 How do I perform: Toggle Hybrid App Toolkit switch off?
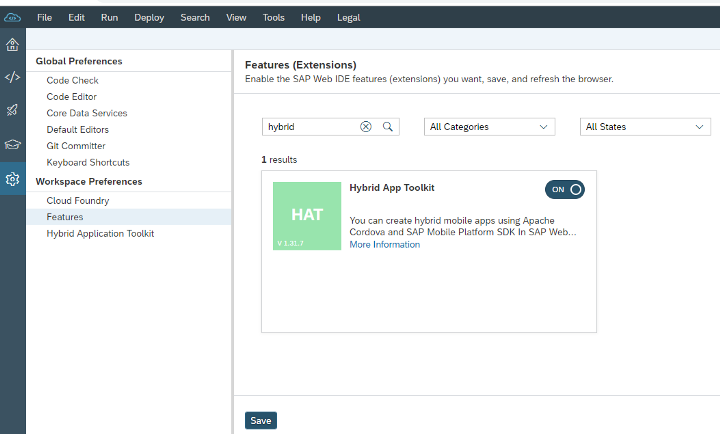click(564, 190)
